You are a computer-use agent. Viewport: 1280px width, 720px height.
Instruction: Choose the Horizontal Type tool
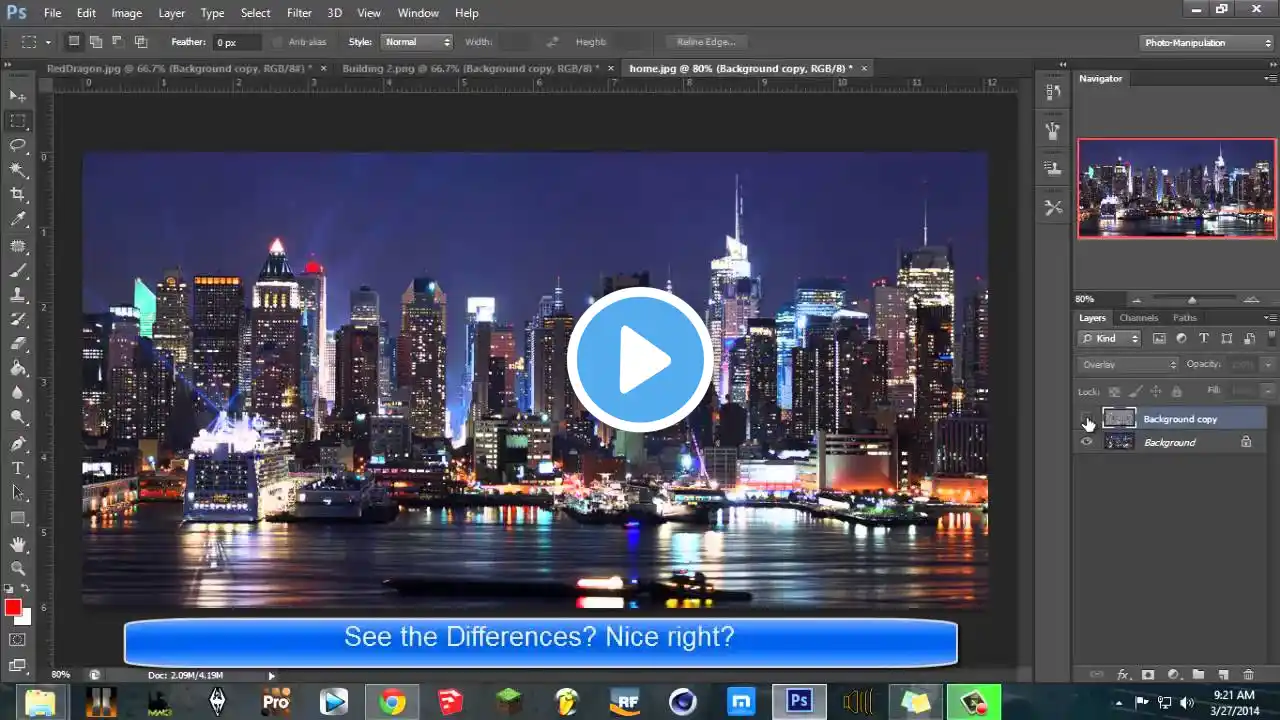pyautogui.click(x=18, y=468)
